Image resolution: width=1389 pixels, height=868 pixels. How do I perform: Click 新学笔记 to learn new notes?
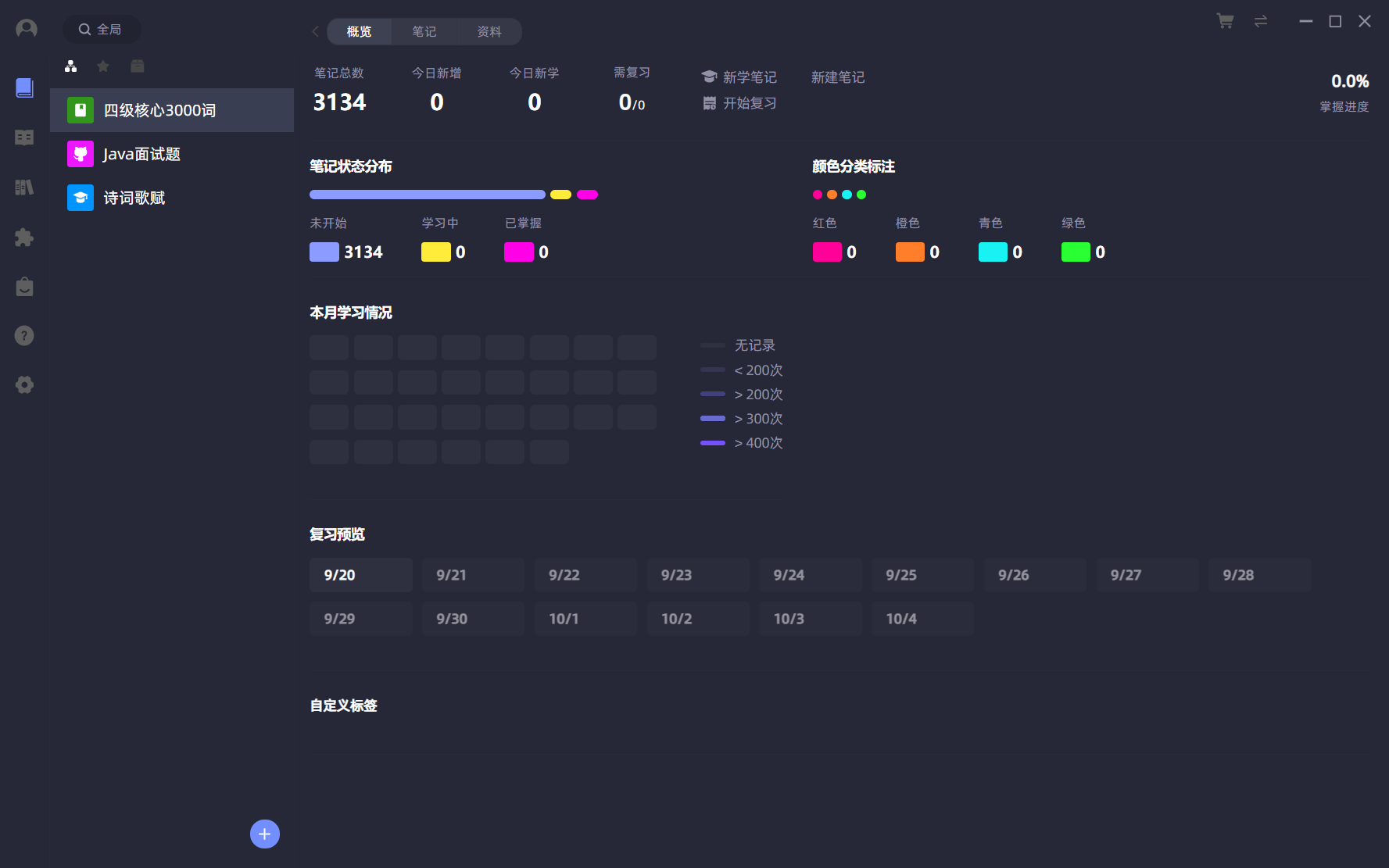pyautogui.click(x=739, y=77)
